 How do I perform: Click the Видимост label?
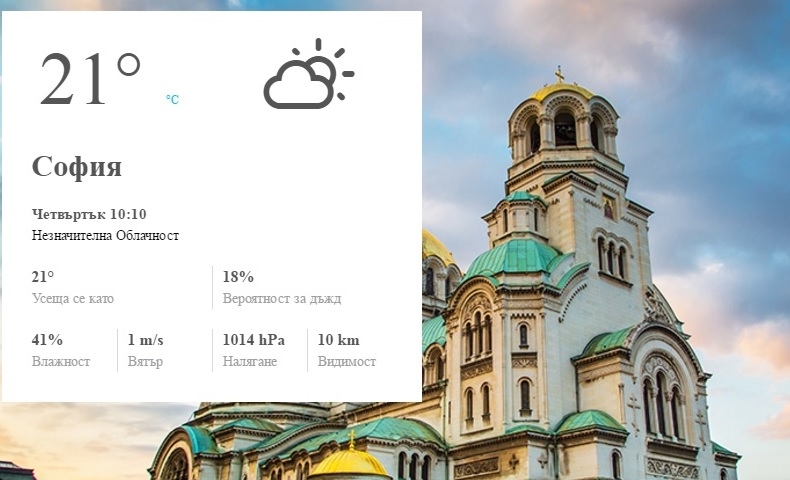(347, 361)
